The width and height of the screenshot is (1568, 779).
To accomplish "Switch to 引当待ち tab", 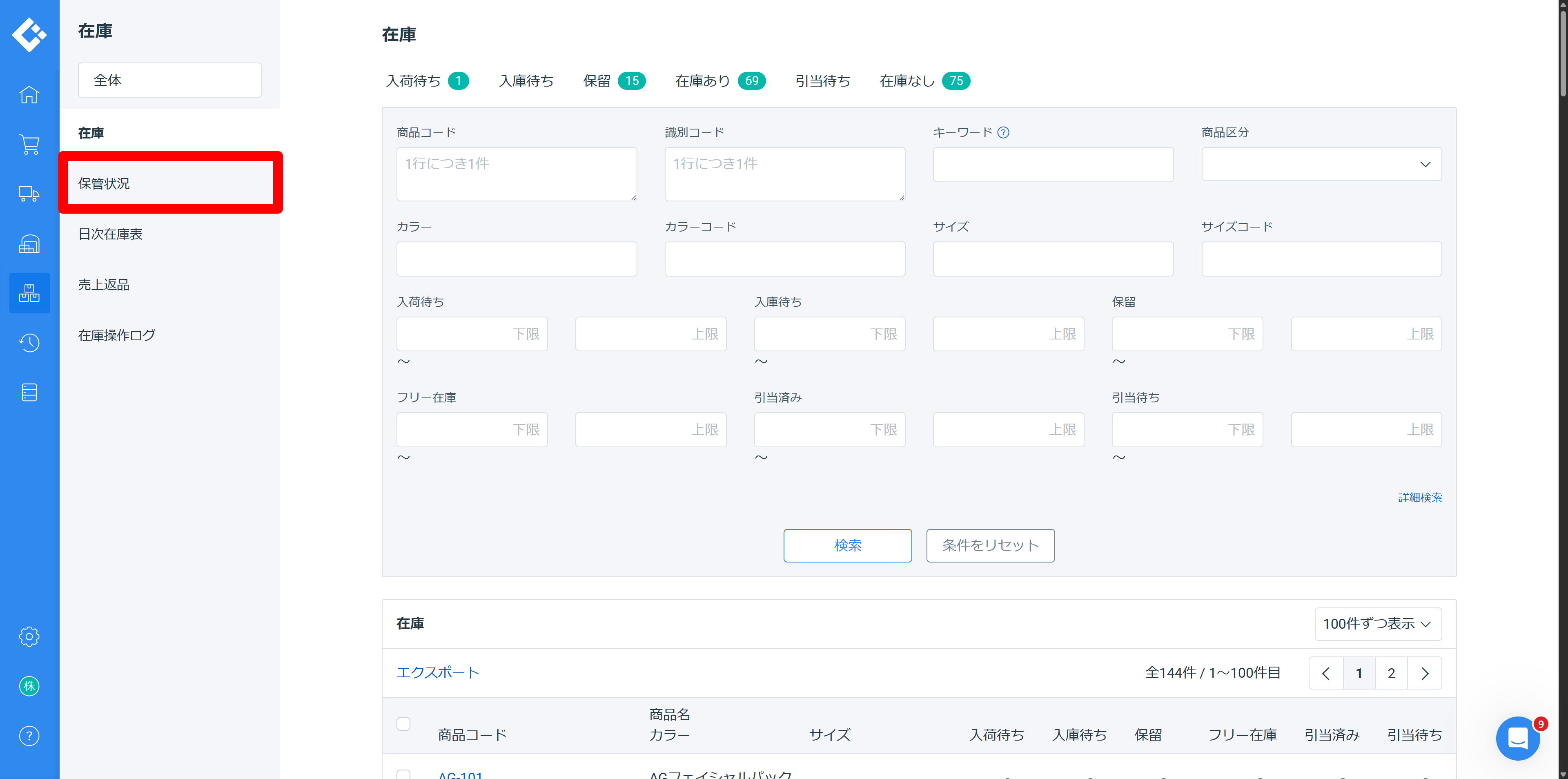I will pos(822,80).
